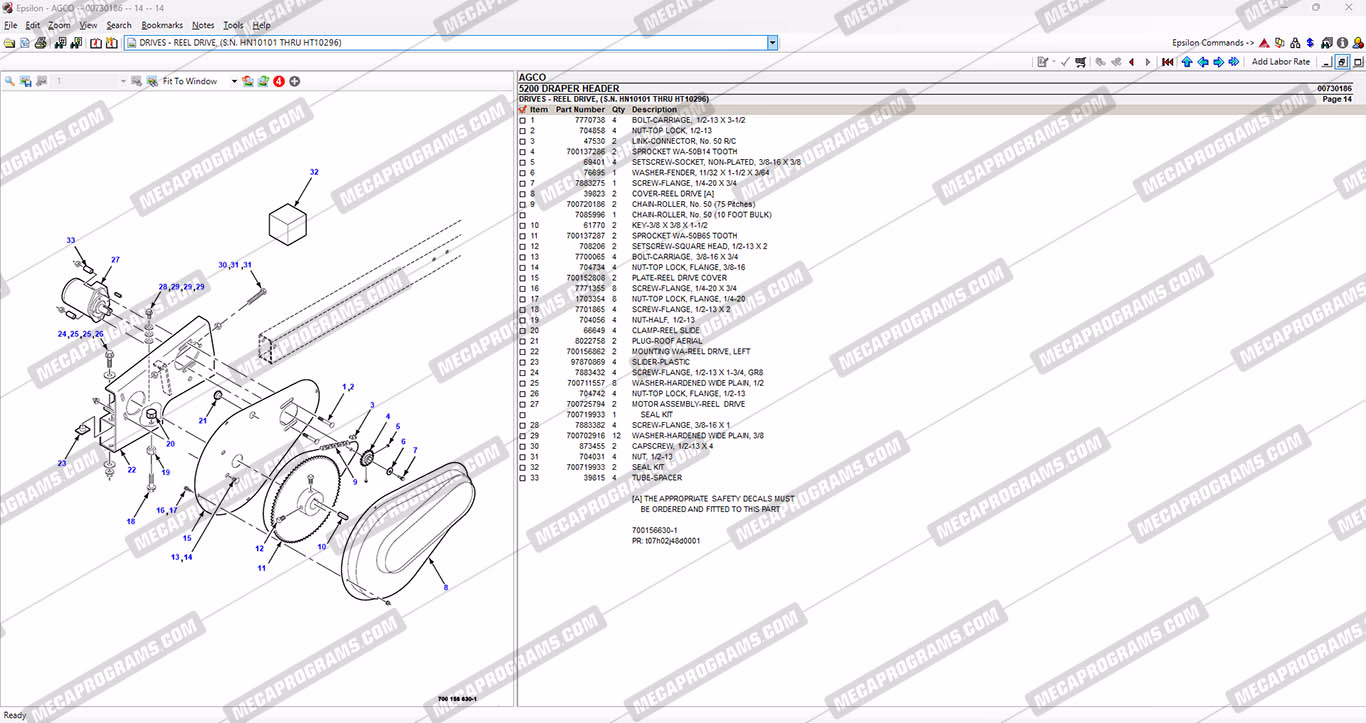Click callout number 27 in the diagram
The image size is (1366, 723).
pyautogui.click(x=115, y=260)
